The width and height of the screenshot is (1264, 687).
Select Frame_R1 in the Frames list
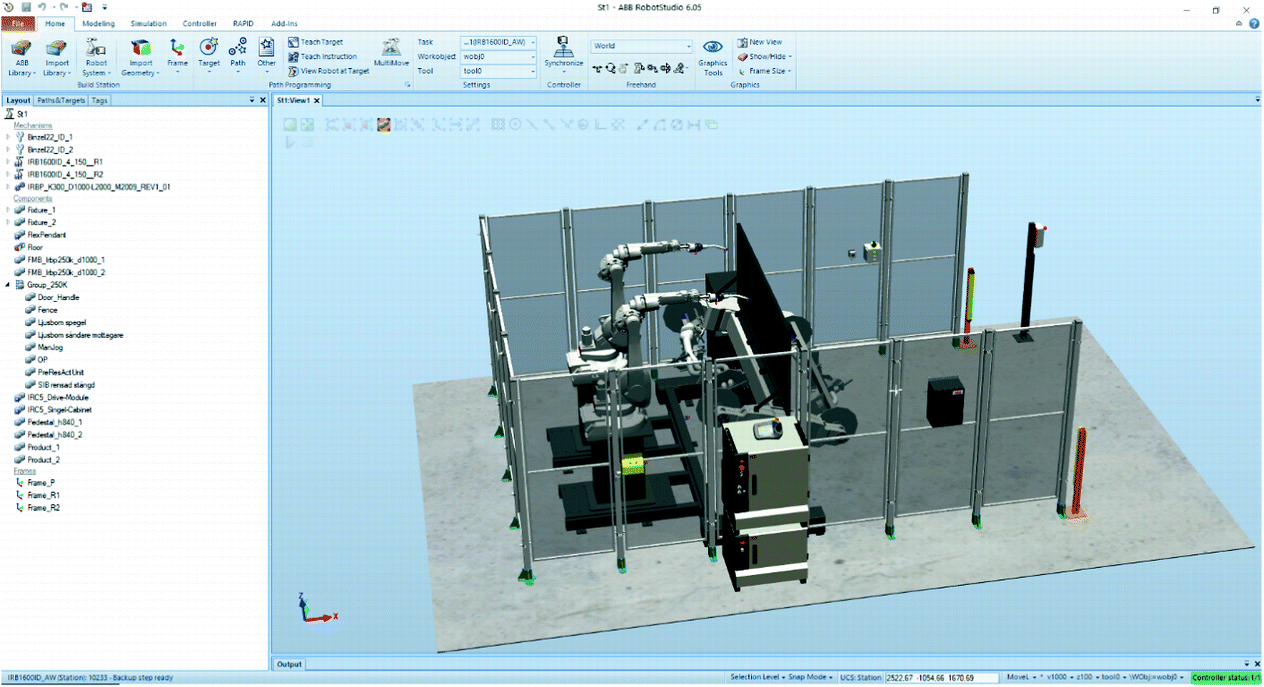pos(38,495)
